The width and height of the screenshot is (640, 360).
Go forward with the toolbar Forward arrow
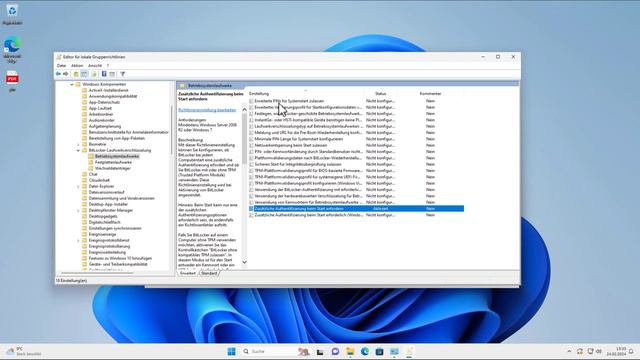click(65, 74)
